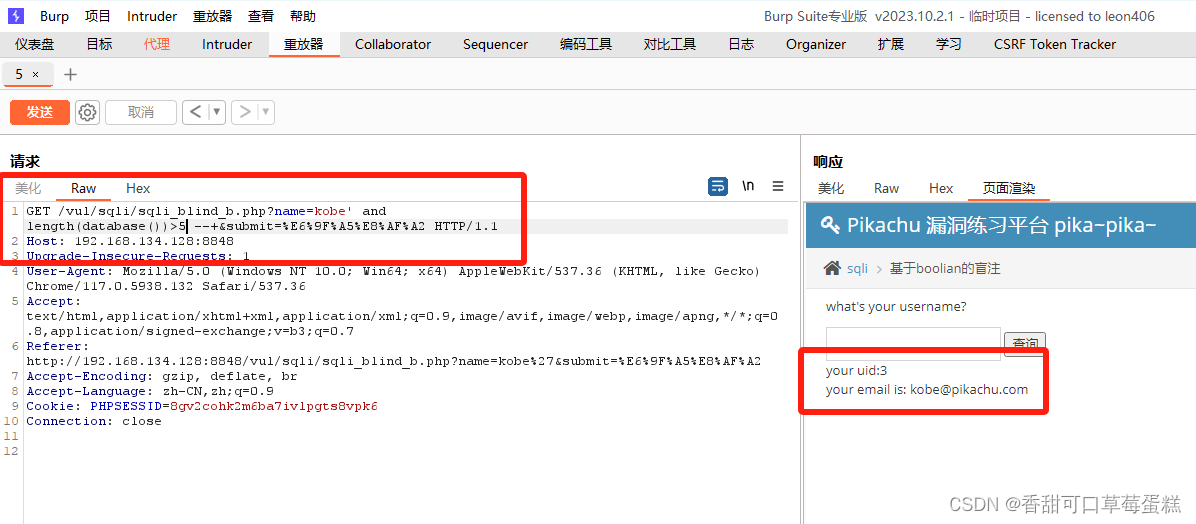Click the 'what's your username?' label
The image size is (1196, 524).
896,307
